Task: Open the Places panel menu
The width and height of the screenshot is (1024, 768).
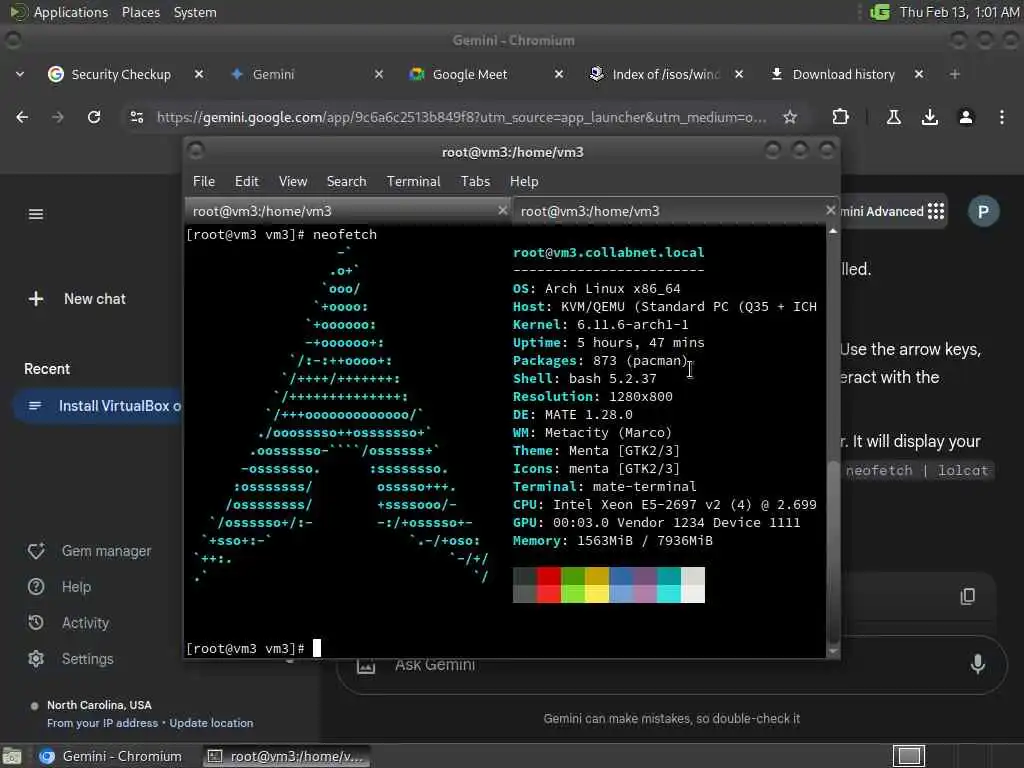Action: pos(140,12)
